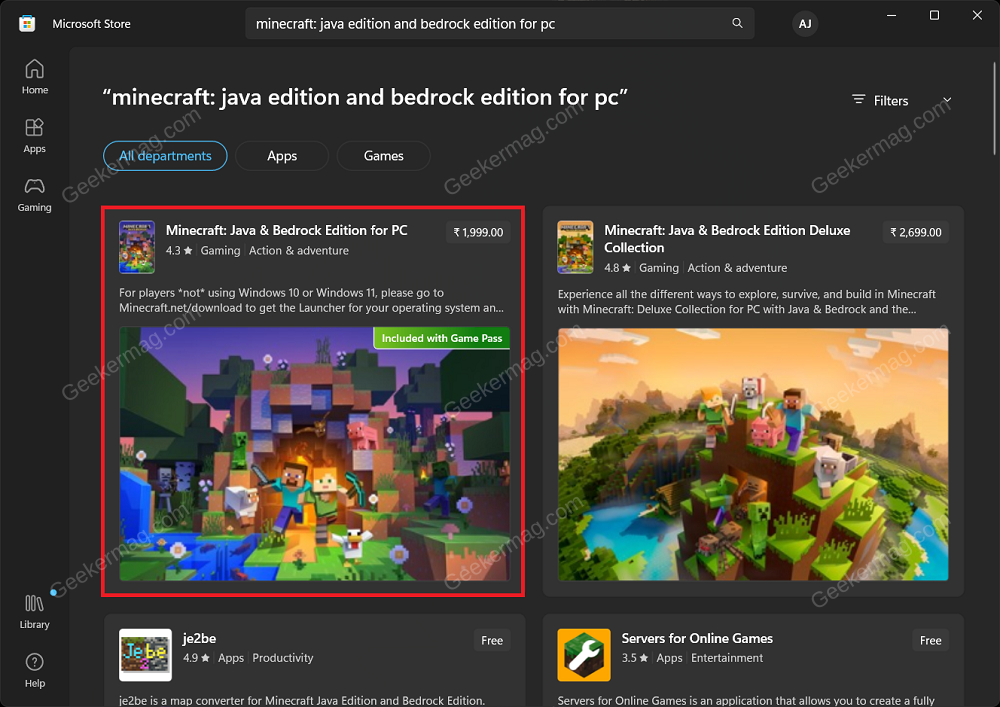Click the search magnifier icon

tap(737, 24)
